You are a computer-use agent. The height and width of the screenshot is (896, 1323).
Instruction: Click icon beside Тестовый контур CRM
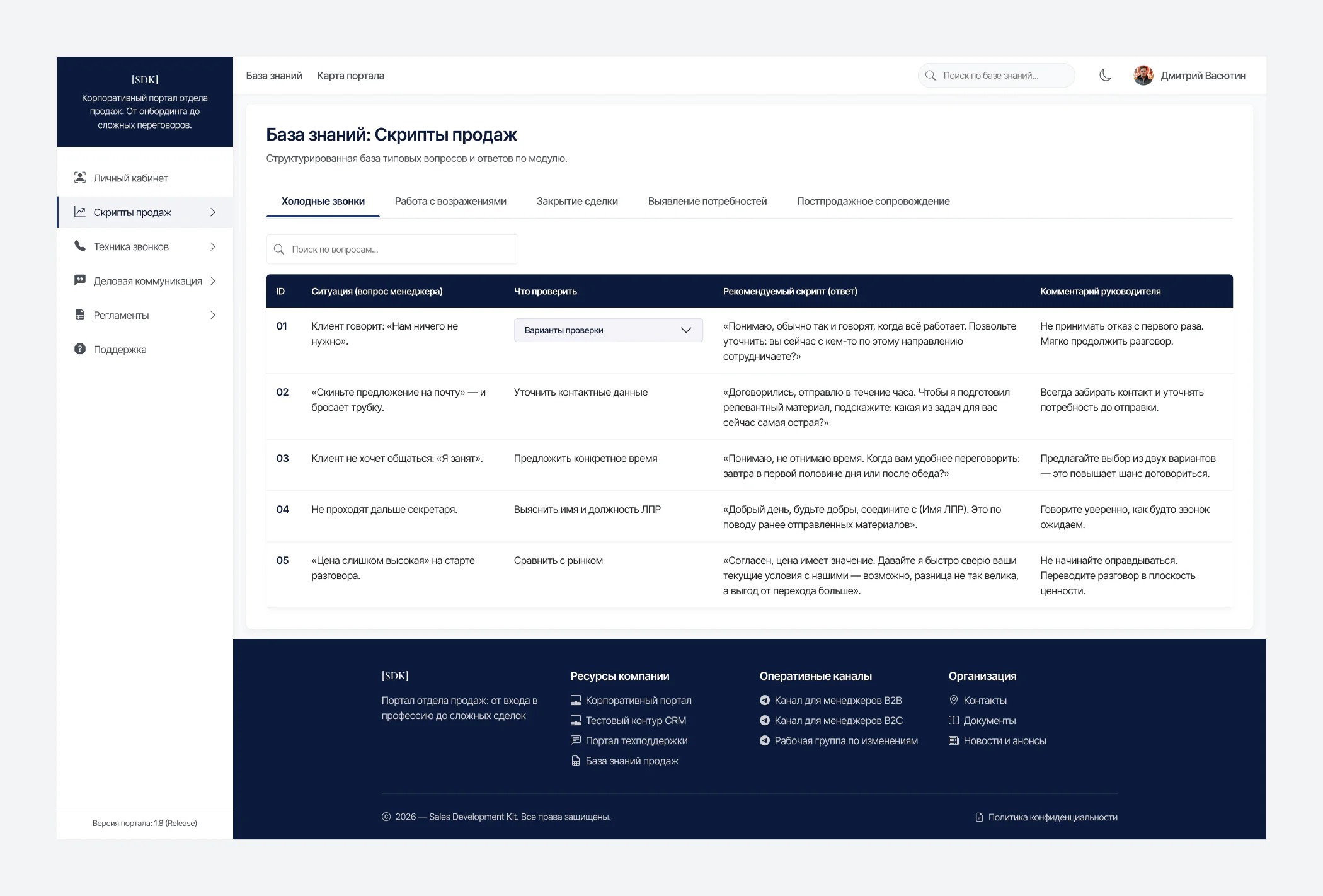coord(576,721)
